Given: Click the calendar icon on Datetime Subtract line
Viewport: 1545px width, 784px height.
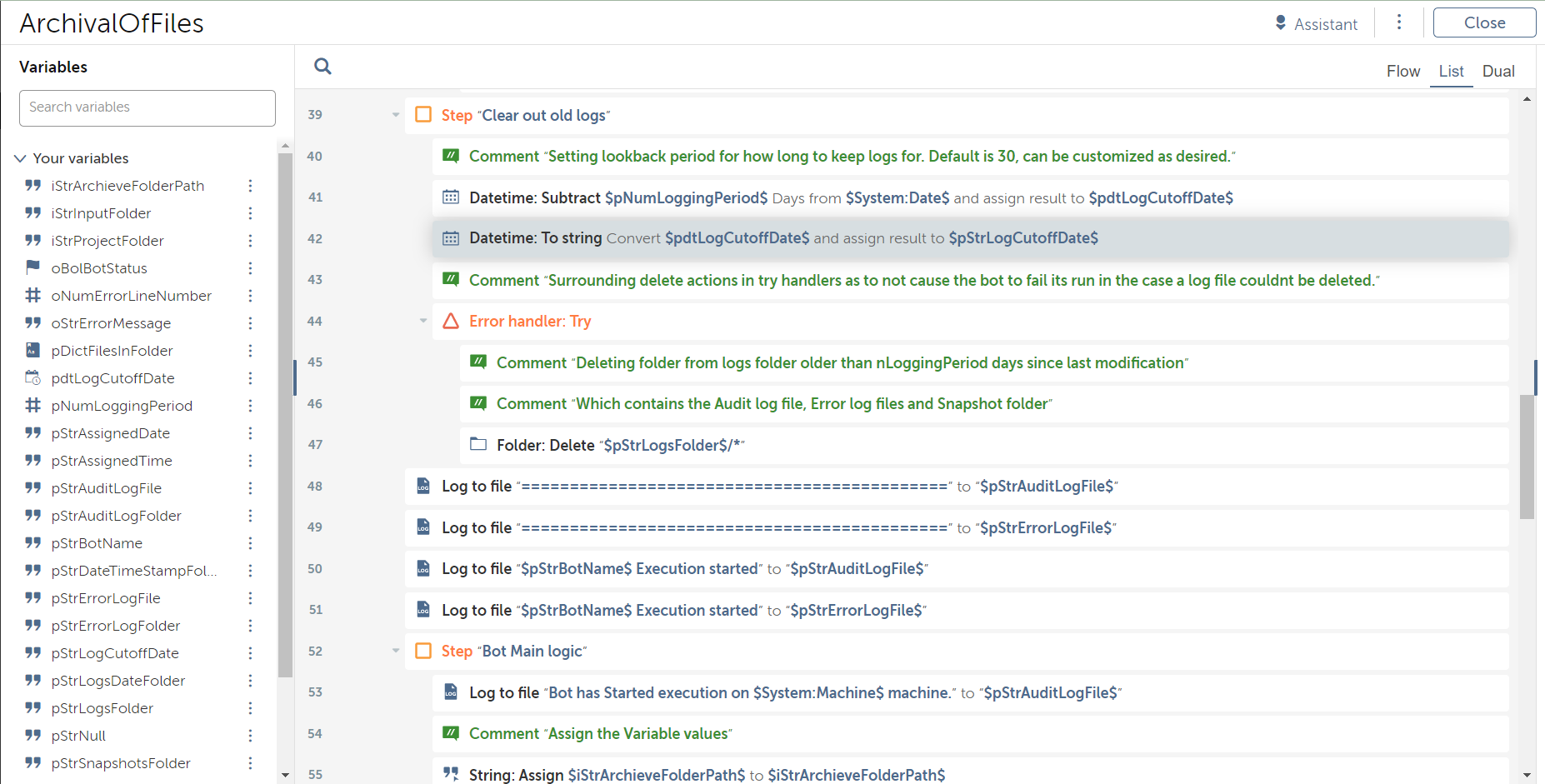Looking at the screenshot, I should pyautogui.click(x=451, y=197).
